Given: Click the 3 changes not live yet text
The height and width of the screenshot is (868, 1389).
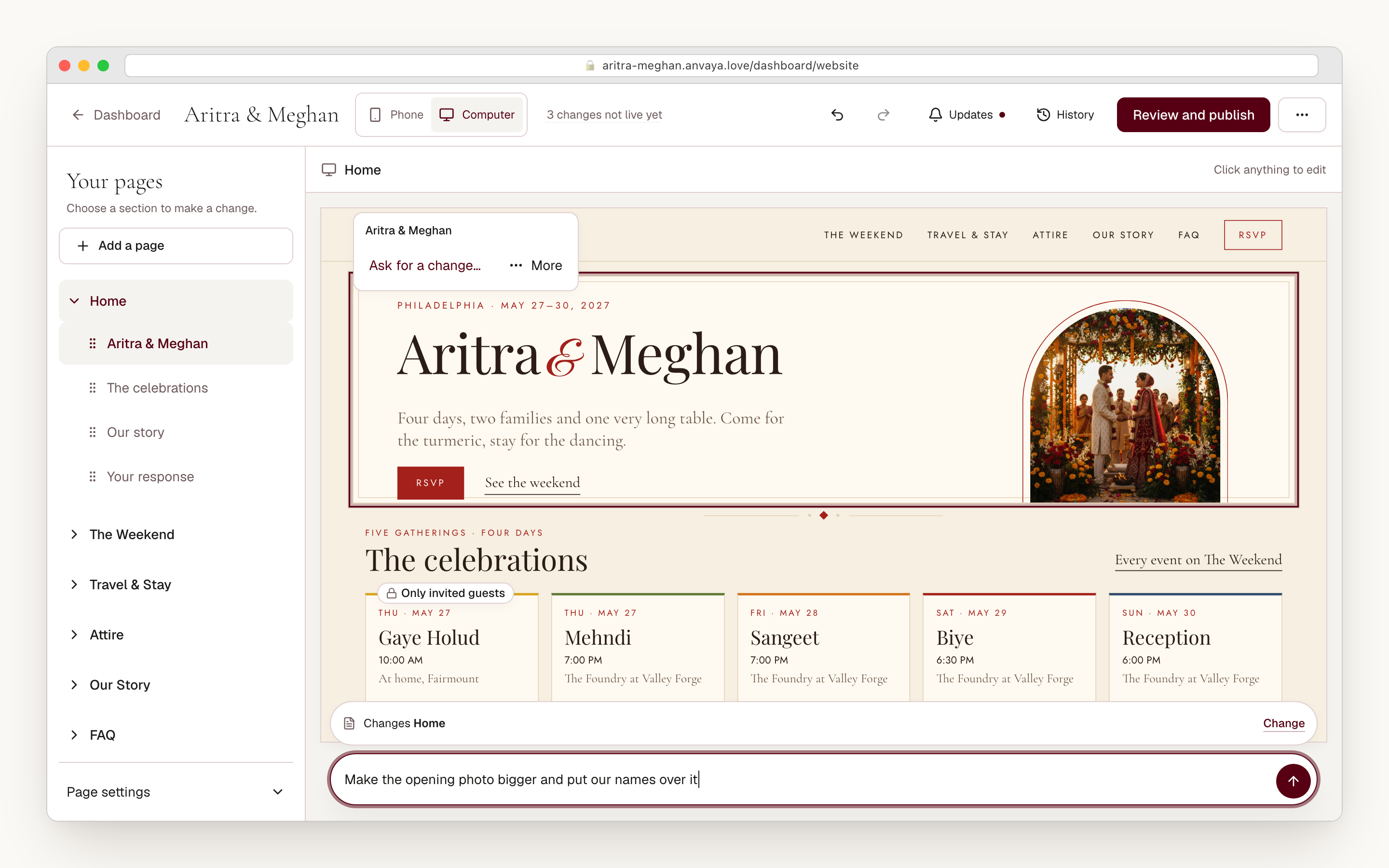Looking at the screenshot, I should pos(604,115).
